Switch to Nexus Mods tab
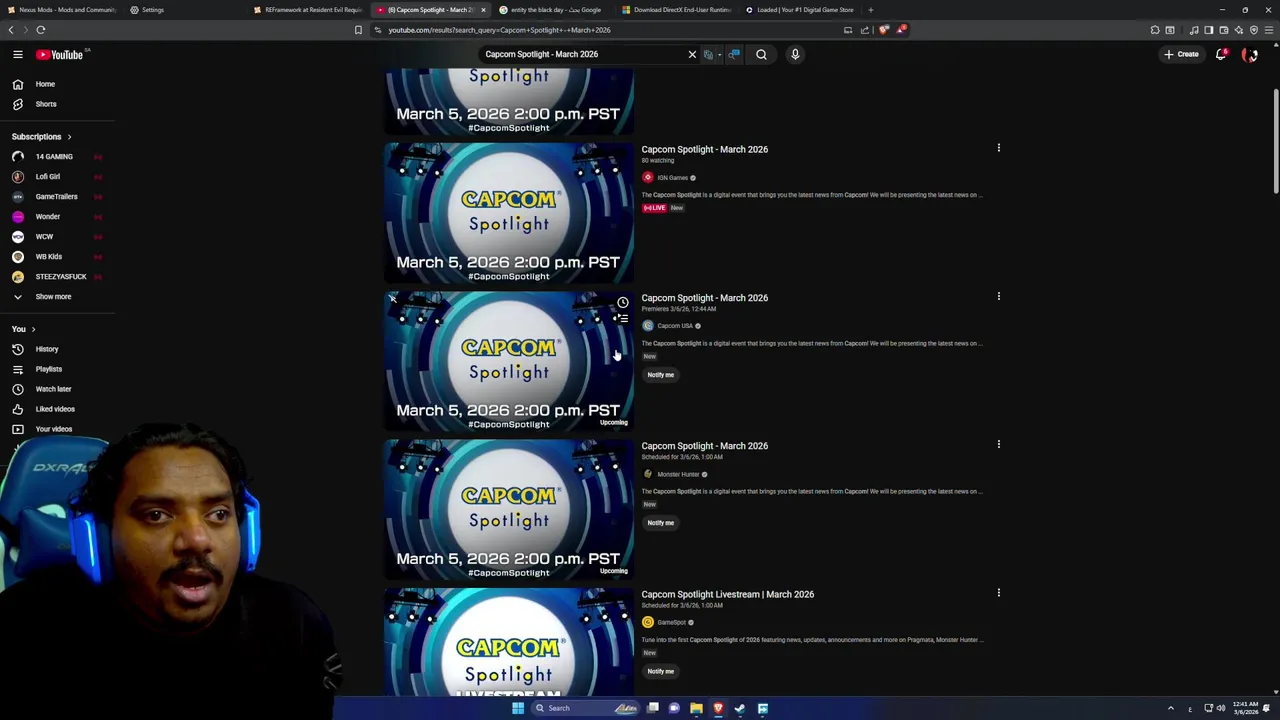Image resolution: width=1280 pixels, height=720 pixels. (61, 10)
